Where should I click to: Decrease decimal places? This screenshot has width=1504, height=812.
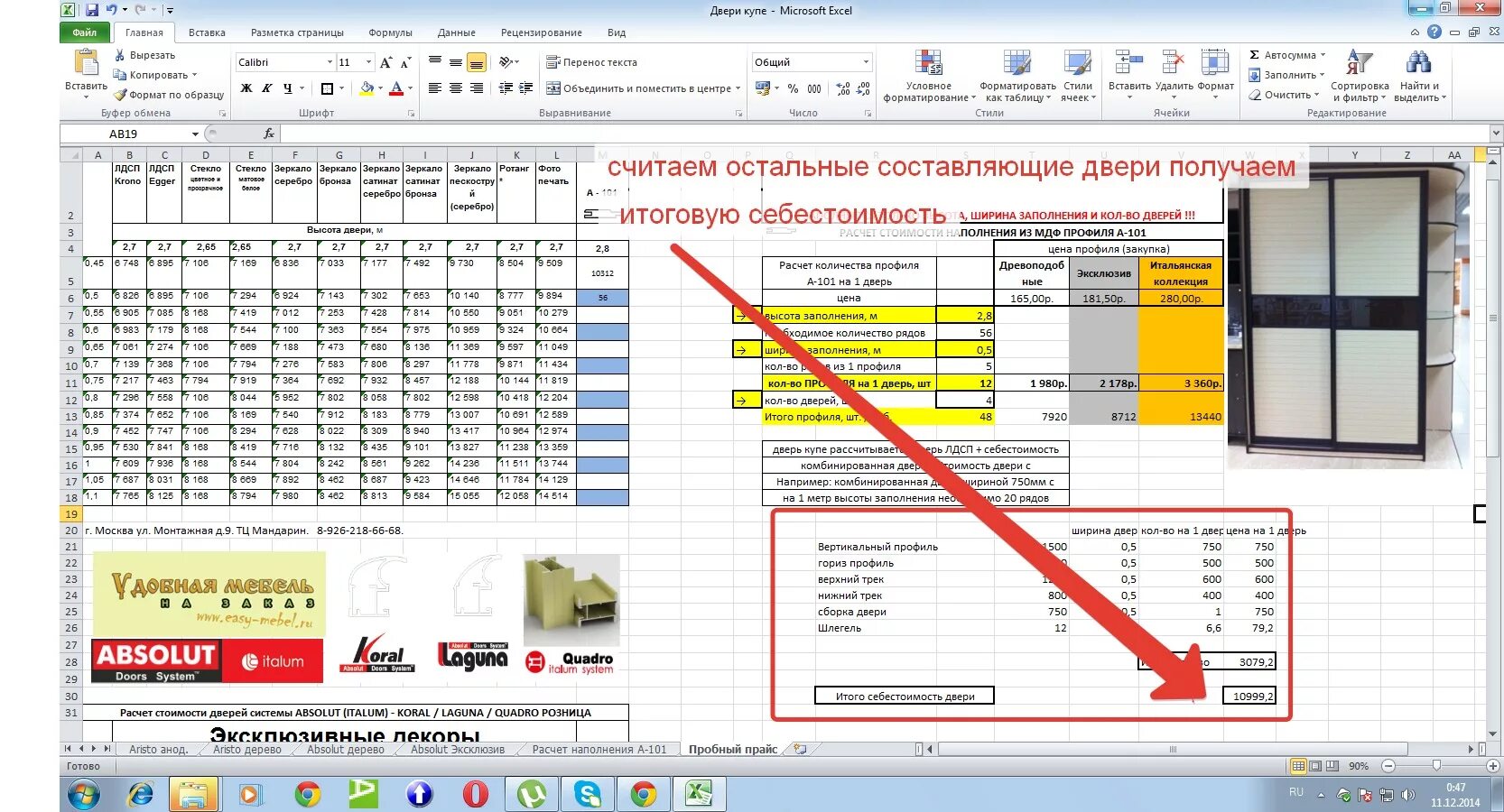click(x=864, y=88)
